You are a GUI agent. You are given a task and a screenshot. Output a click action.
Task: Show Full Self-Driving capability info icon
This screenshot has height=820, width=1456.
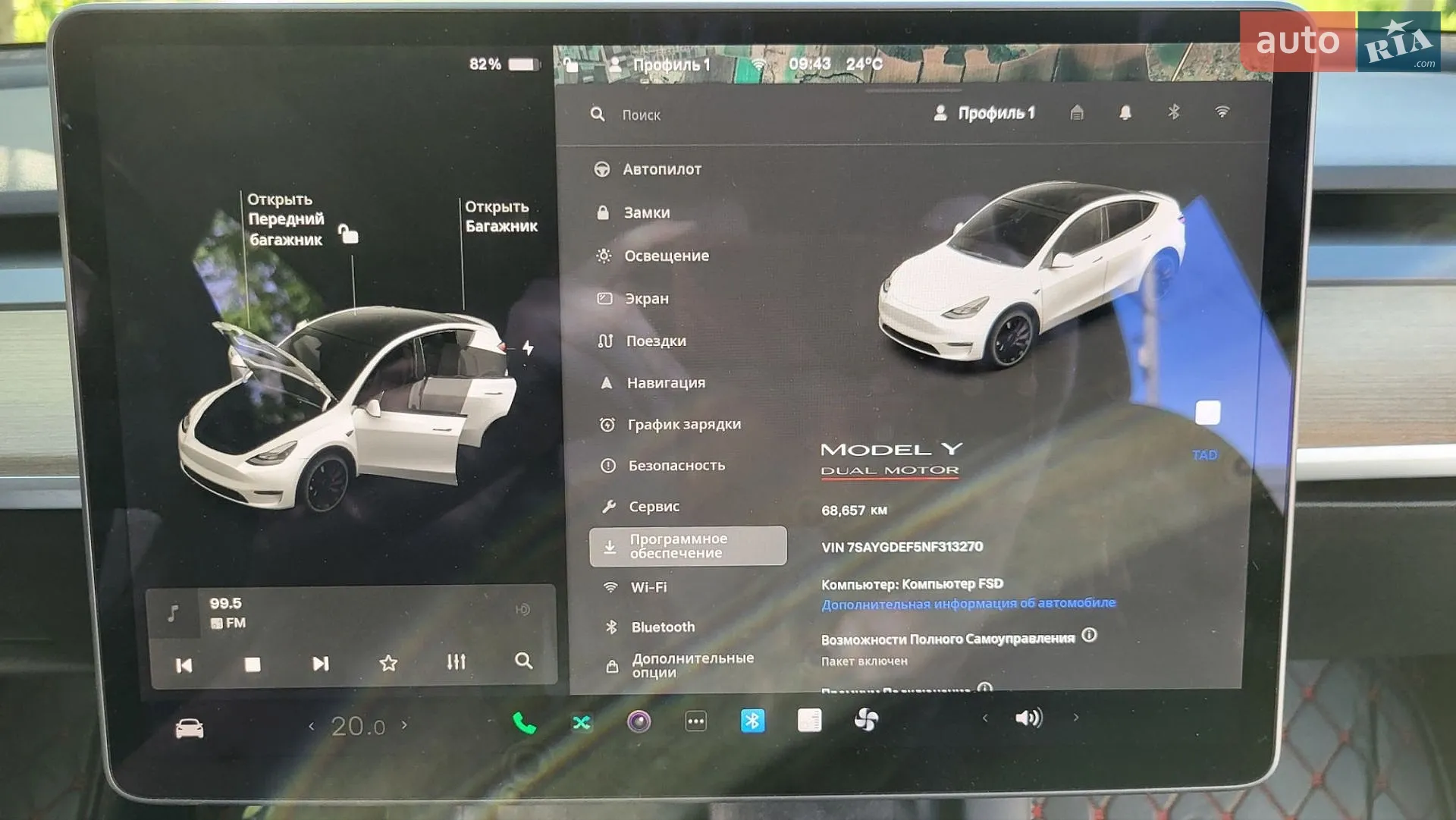click(1089, 635)
